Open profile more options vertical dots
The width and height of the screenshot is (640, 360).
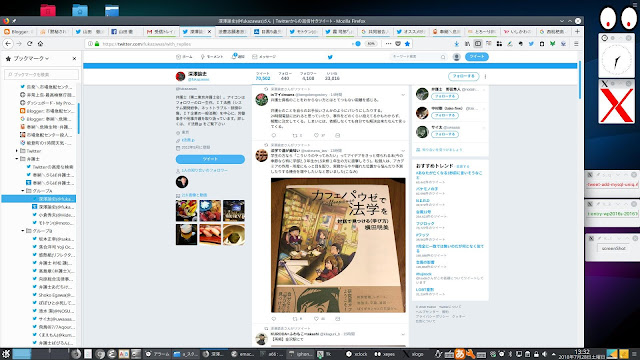tap(485, 76)
